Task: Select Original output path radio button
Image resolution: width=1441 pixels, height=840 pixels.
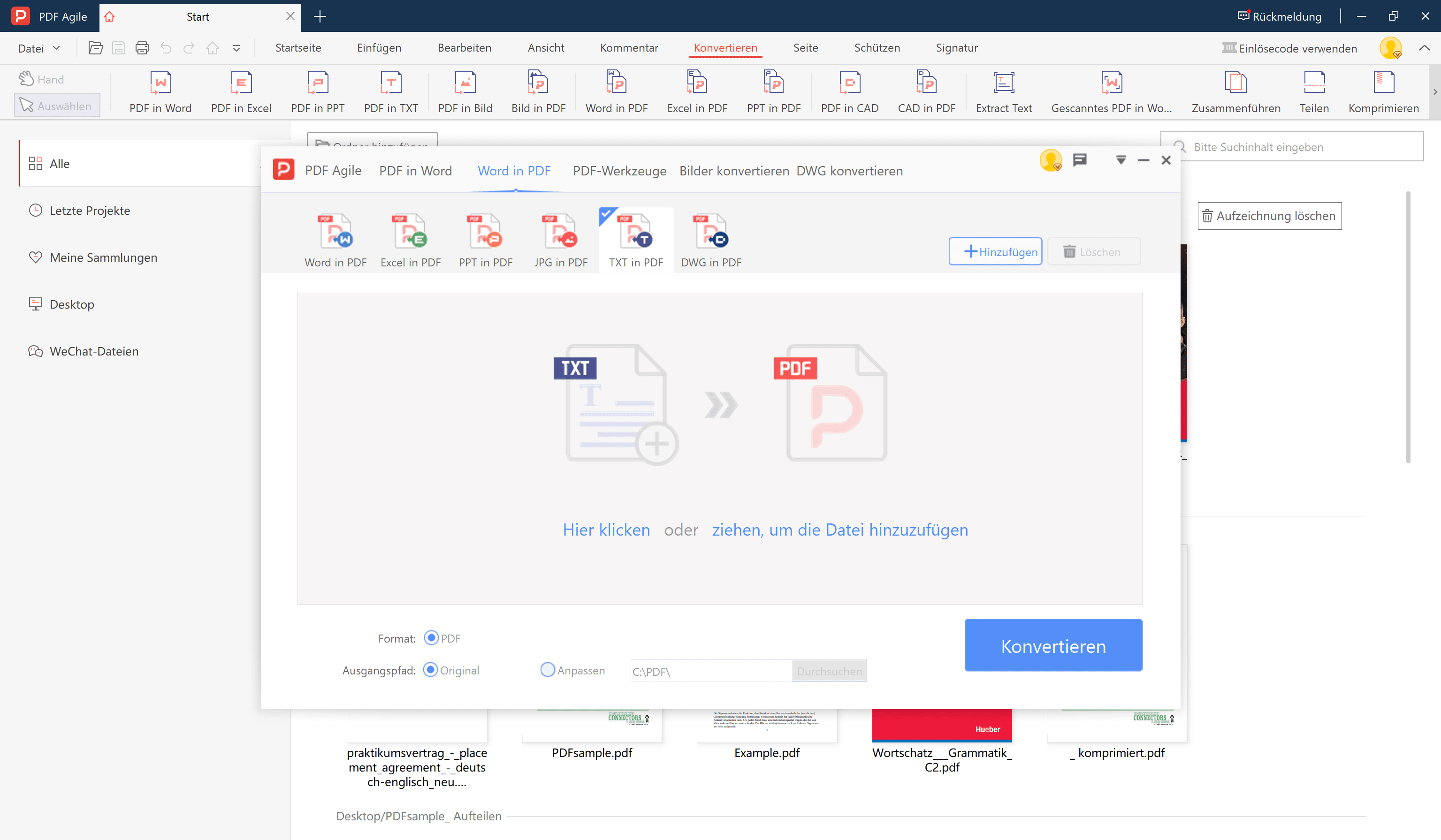Action: 431,670
